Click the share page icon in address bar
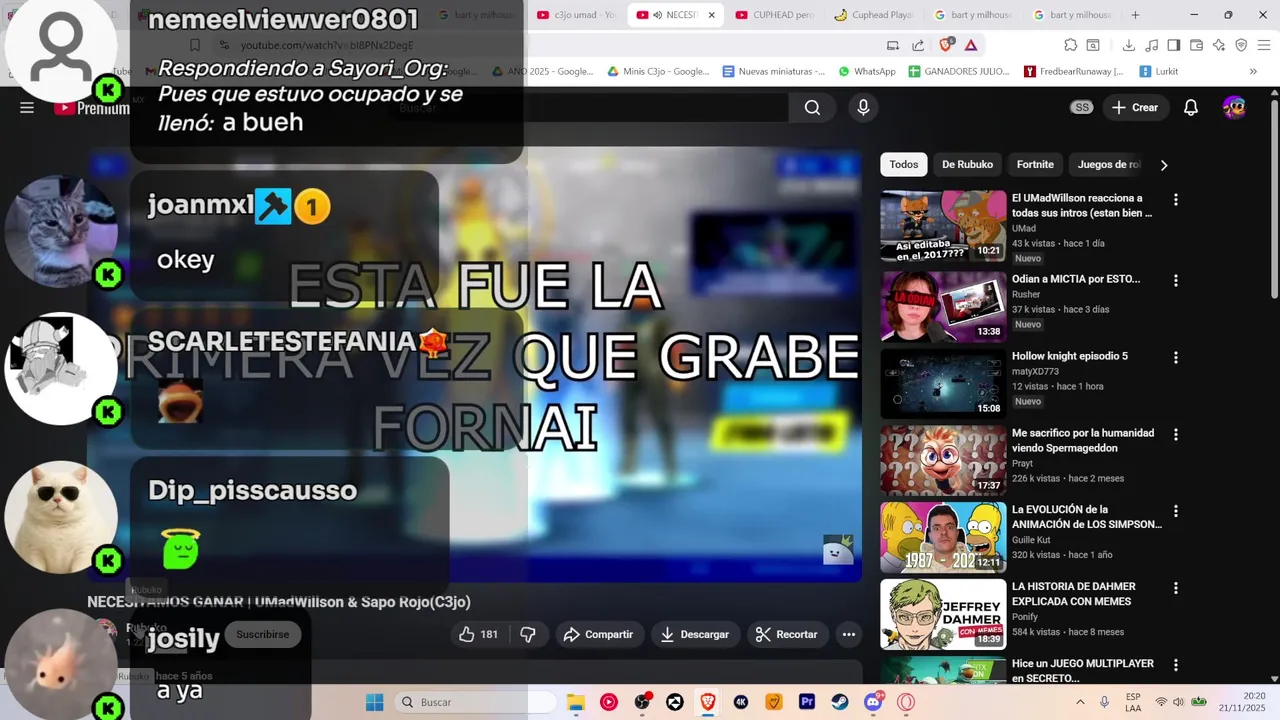This screenshot has width=1280, height=720. coord(919,45)
